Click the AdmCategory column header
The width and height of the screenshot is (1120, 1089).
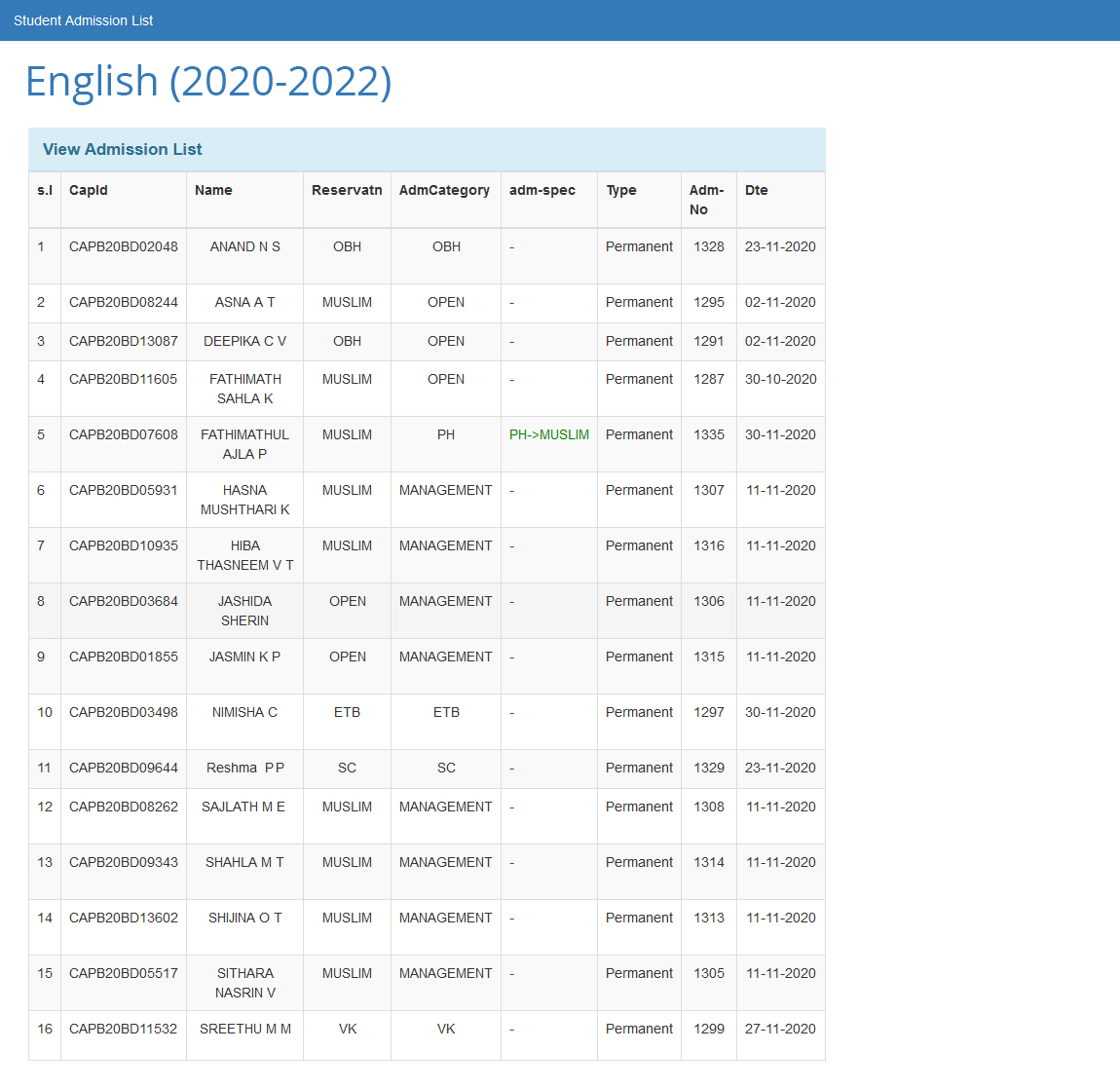point(444,190)
